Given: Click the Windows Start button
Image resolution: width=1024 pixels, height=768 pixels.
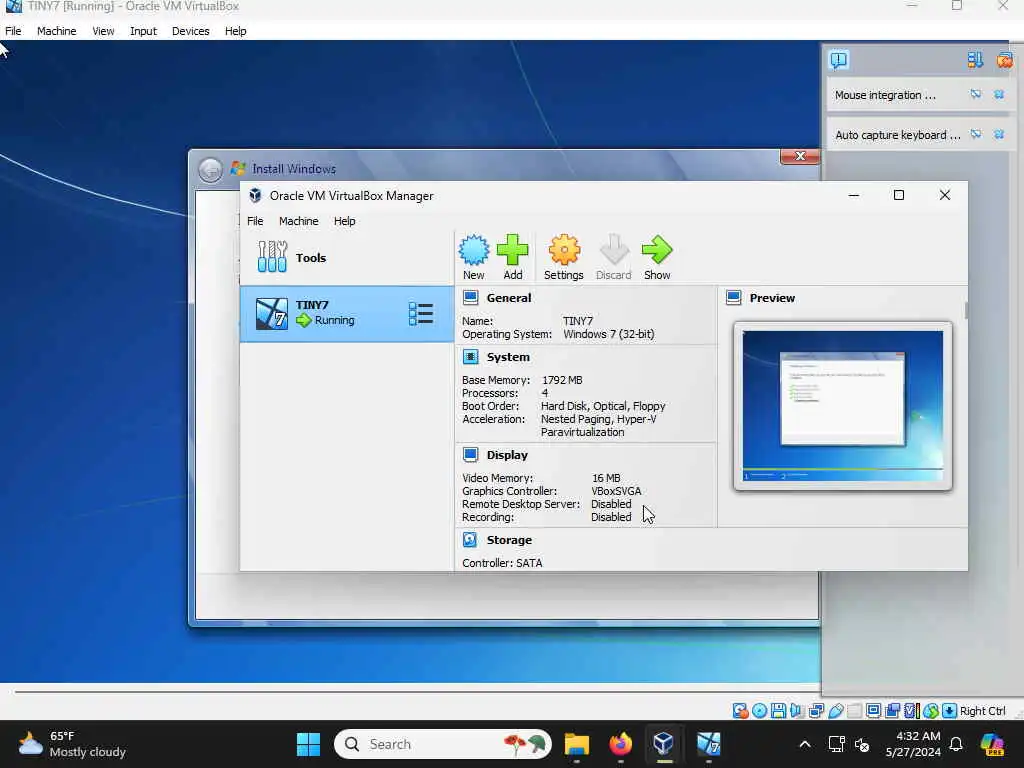Looking at the screenshot, I should tap(308, 744).
